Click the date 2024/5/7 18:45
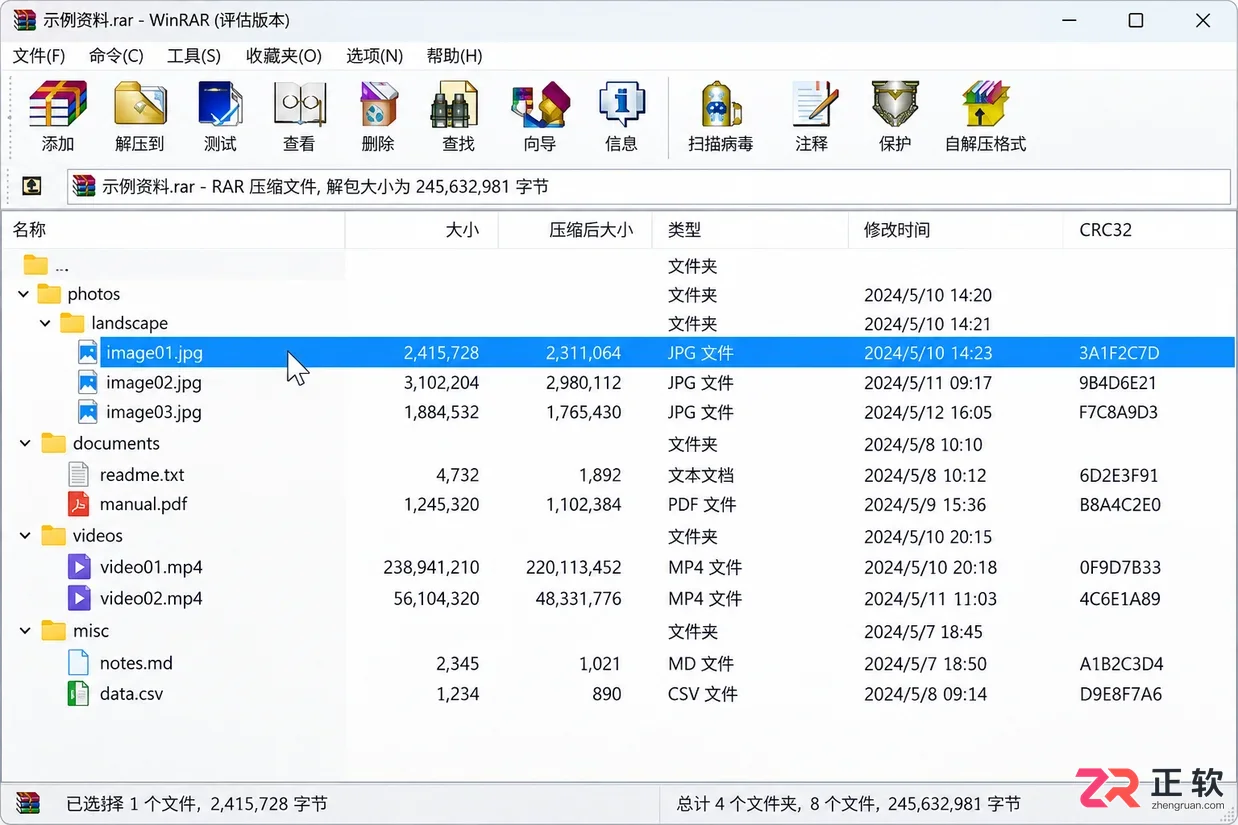The width and height of the screenshot is (1238, 825). pos(923,632)
